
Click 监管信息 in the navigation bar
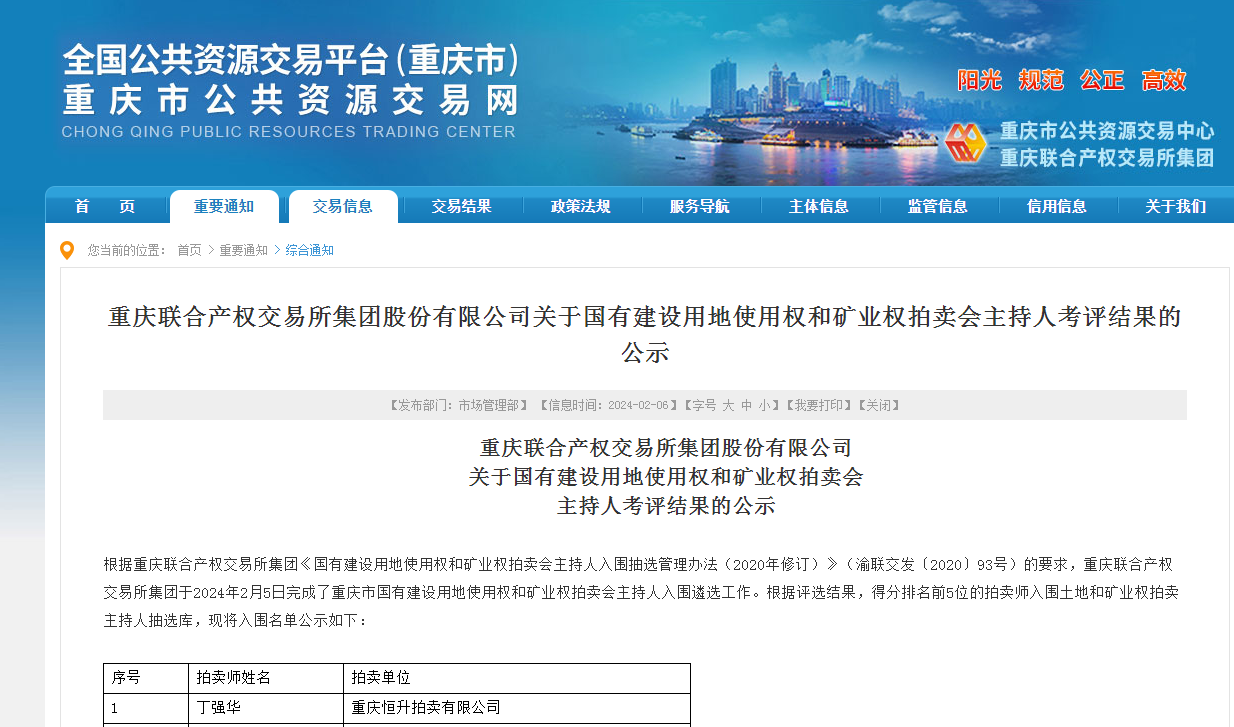click(938, 207)
